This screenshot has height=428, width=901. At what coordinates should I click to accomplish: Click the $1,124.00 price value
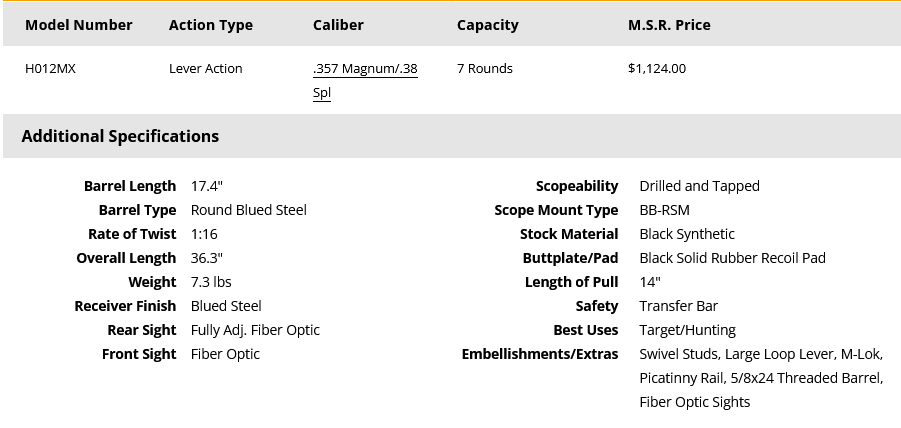click(657, 68)
